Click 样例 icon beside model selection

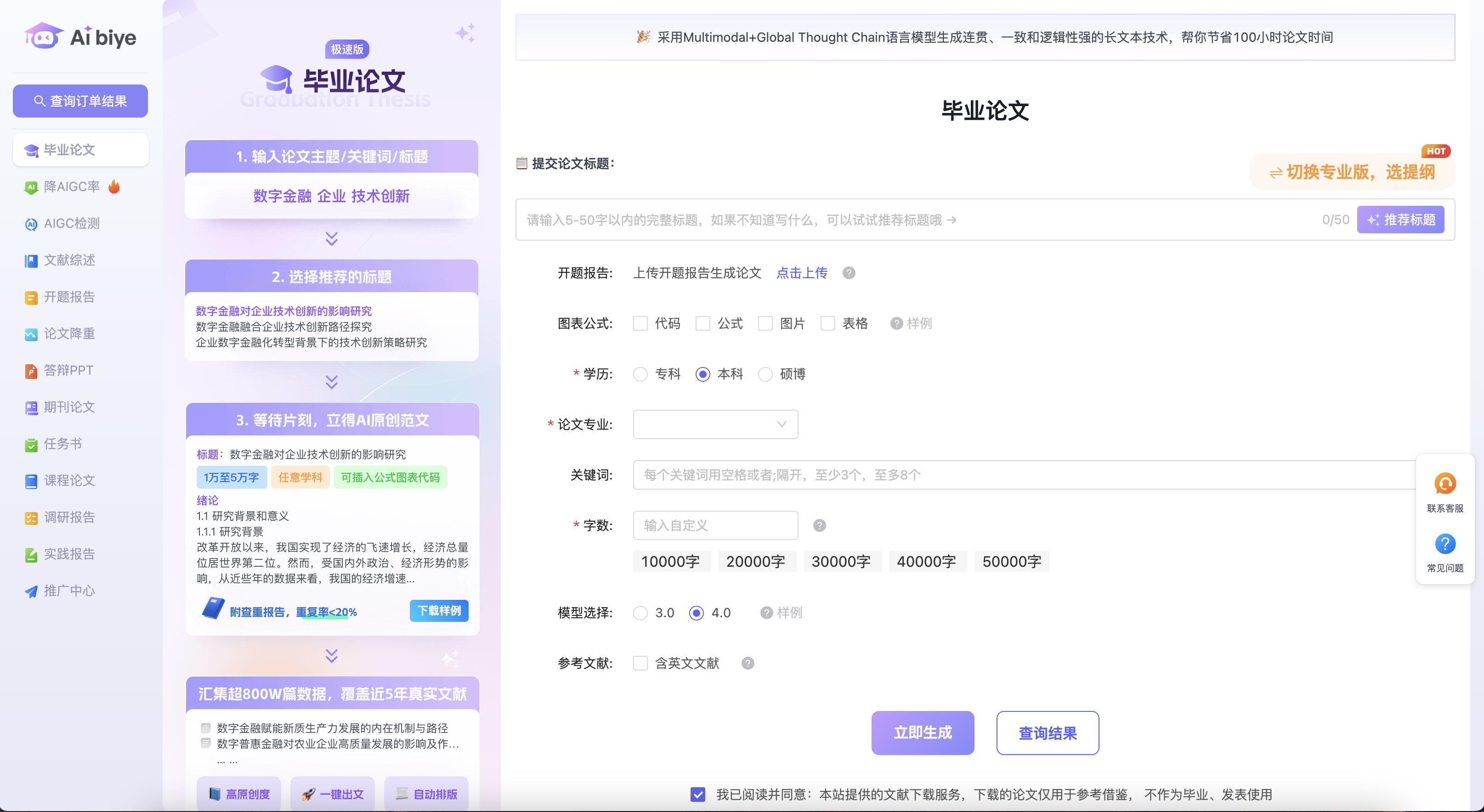766,613
